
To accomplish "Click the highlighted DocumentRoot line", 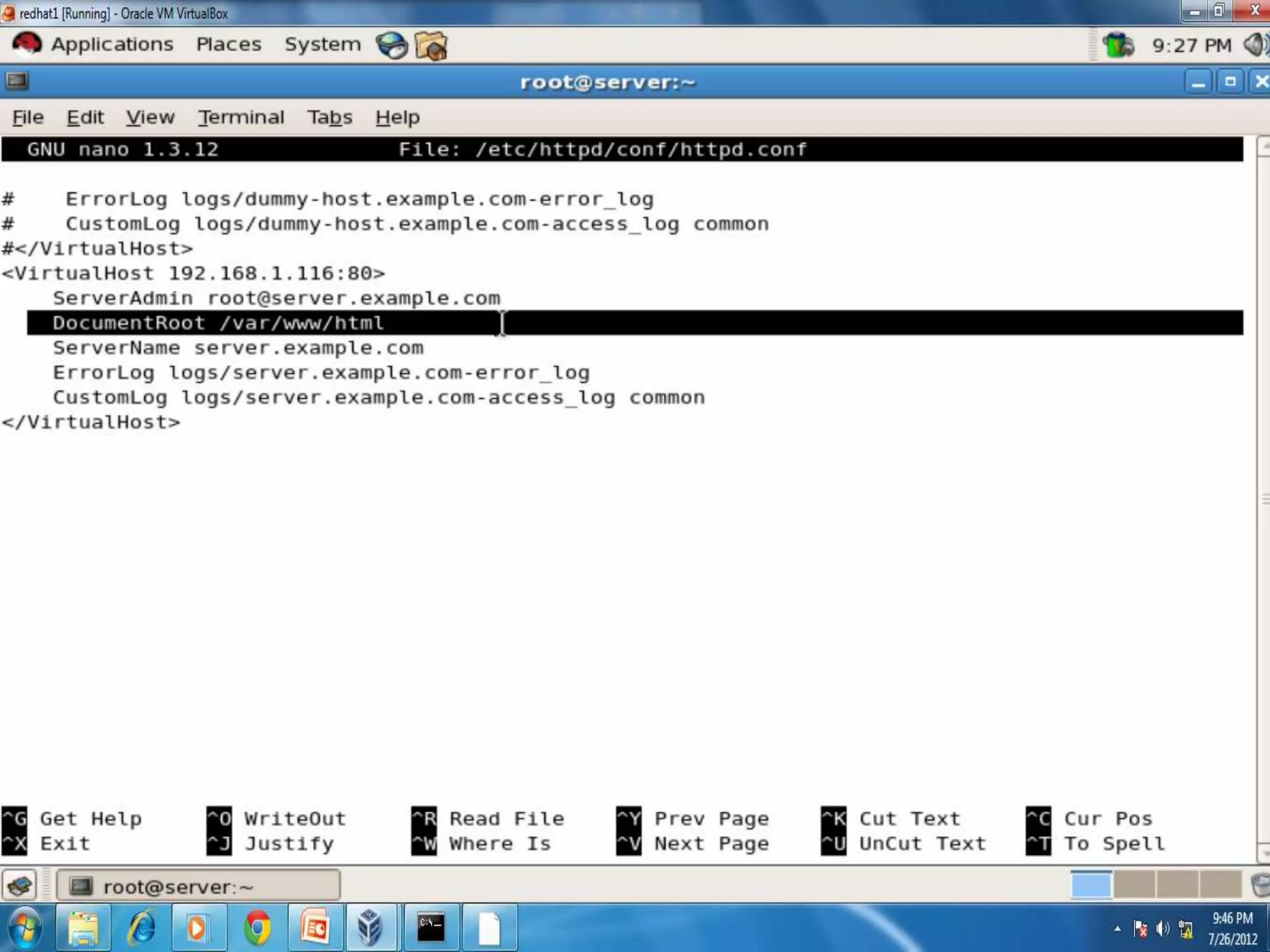I will pyautogui.click(x=218, y=323).
